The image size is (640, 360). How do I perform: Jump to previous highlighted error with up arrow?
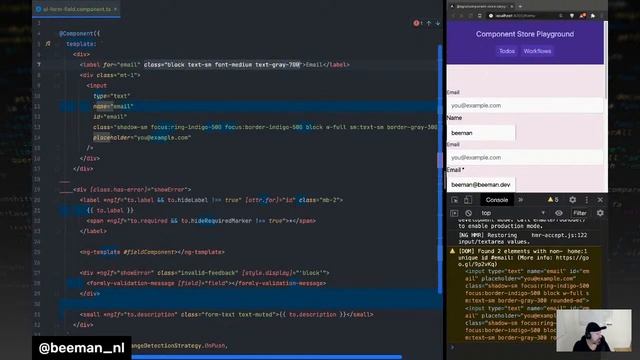pyautogui.click(x=429, y=24)
